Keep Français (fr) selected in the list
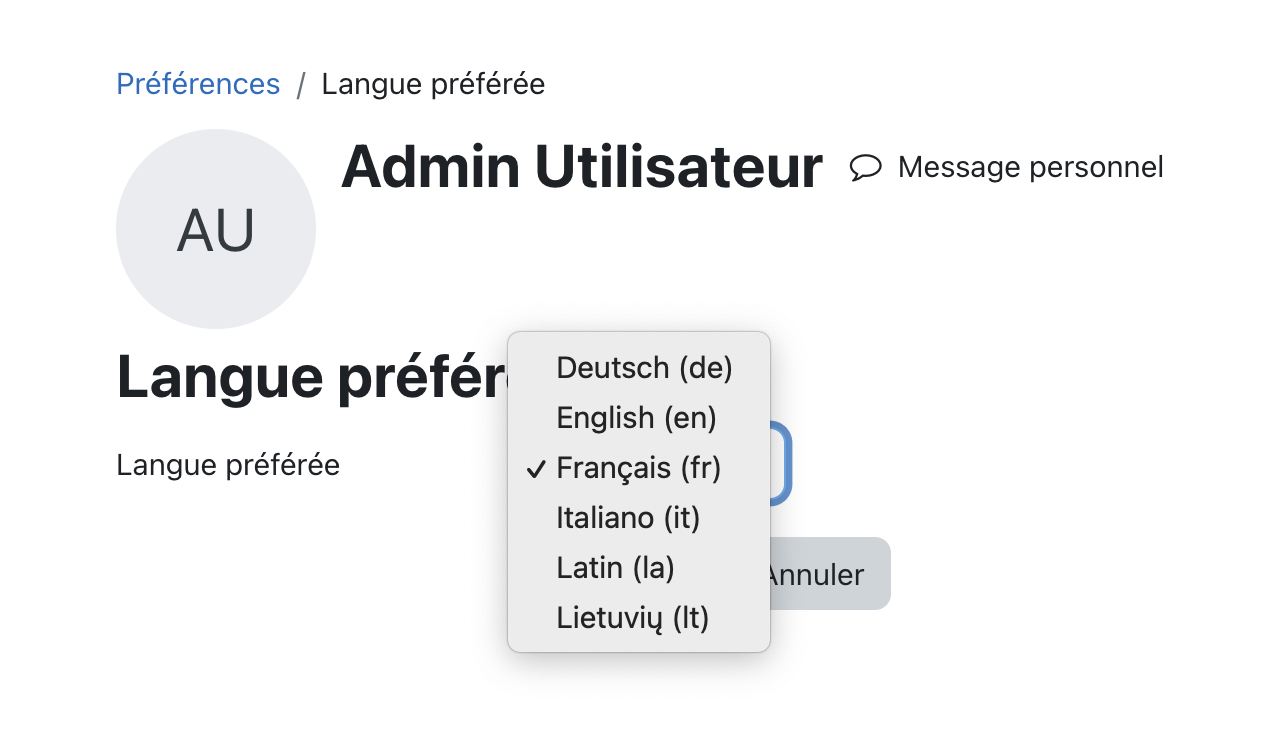 click(x=639, y=468)
